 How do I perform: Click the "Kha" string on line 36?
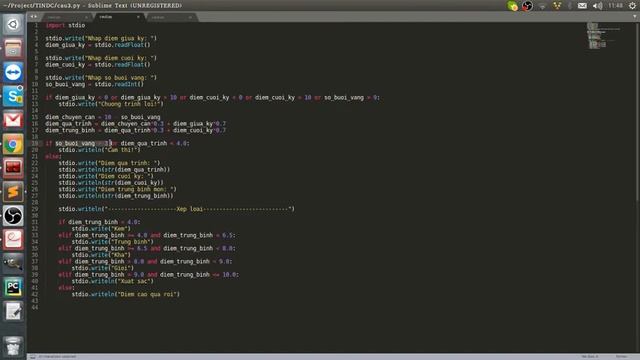120,255
